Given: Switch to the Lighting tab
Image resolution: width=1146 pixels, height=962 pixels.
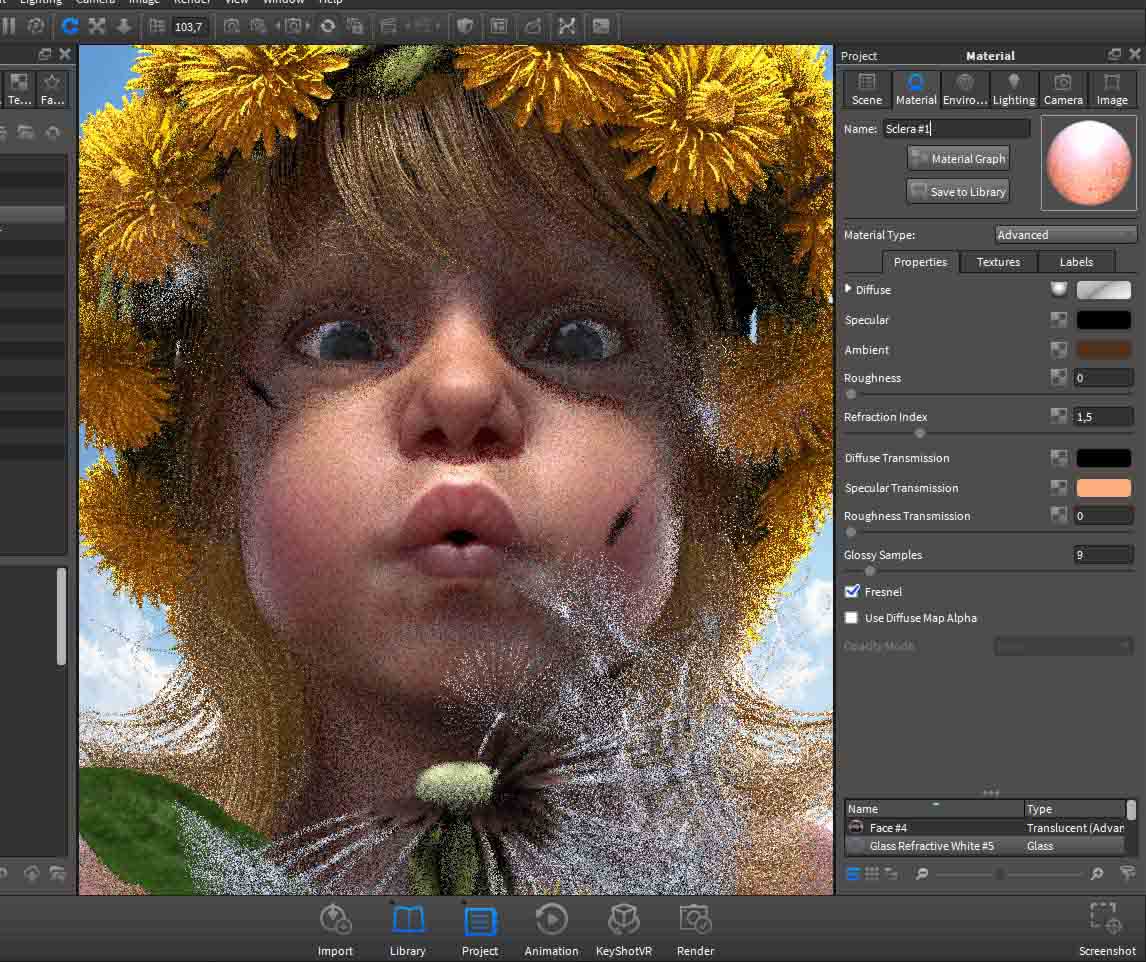Looking at the screenshot, I should (x=1014, y=89).
